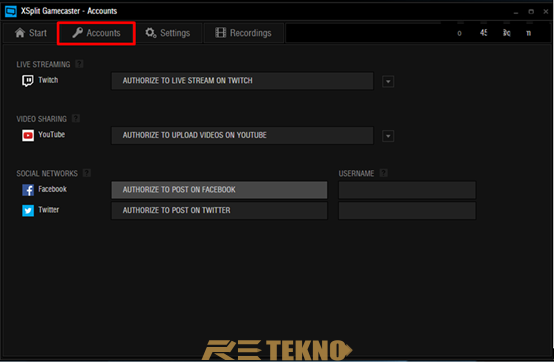Click the Twitch logo icon

pos(28,81)
